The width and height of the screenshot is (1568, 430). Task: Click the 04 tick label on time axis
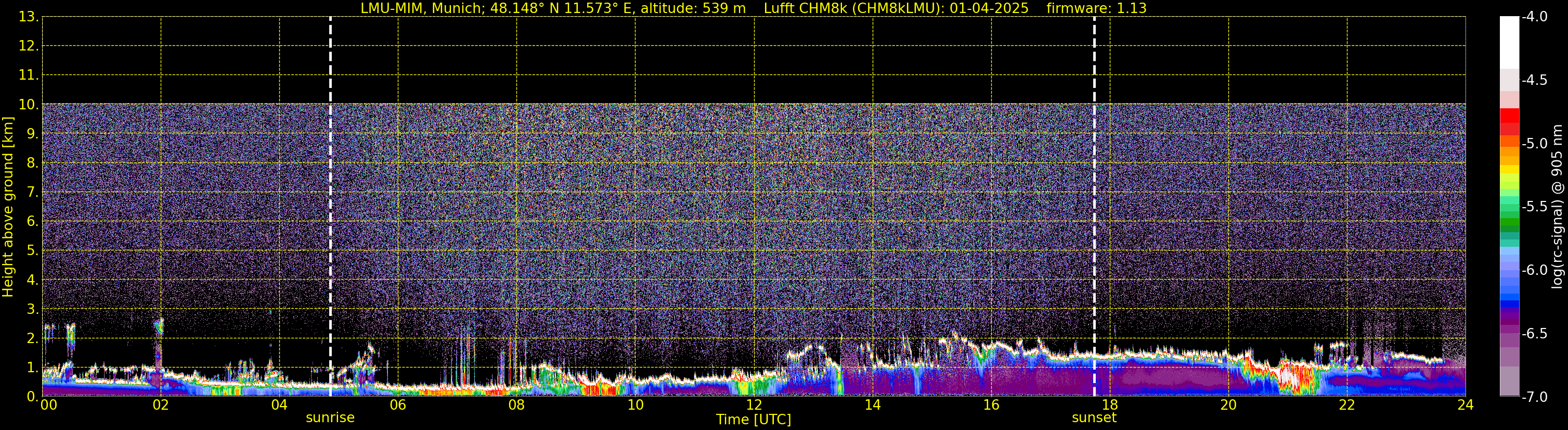pos(279,405)
